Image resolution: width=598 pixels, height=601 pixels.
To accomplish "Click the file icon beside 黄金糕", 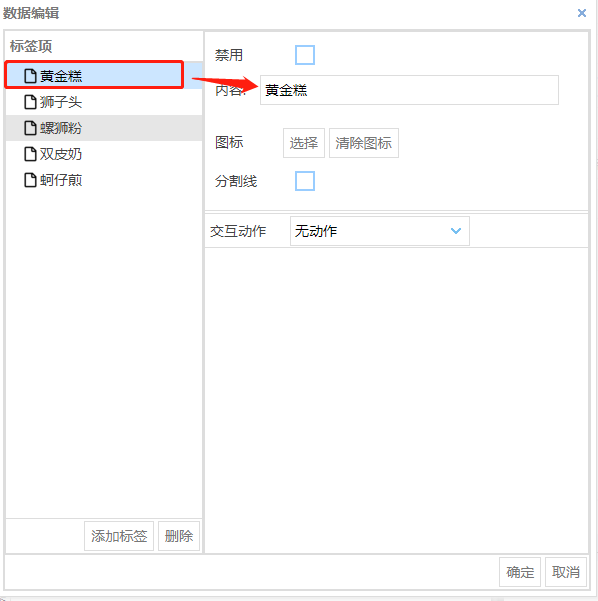I will (x=30, y=76).
